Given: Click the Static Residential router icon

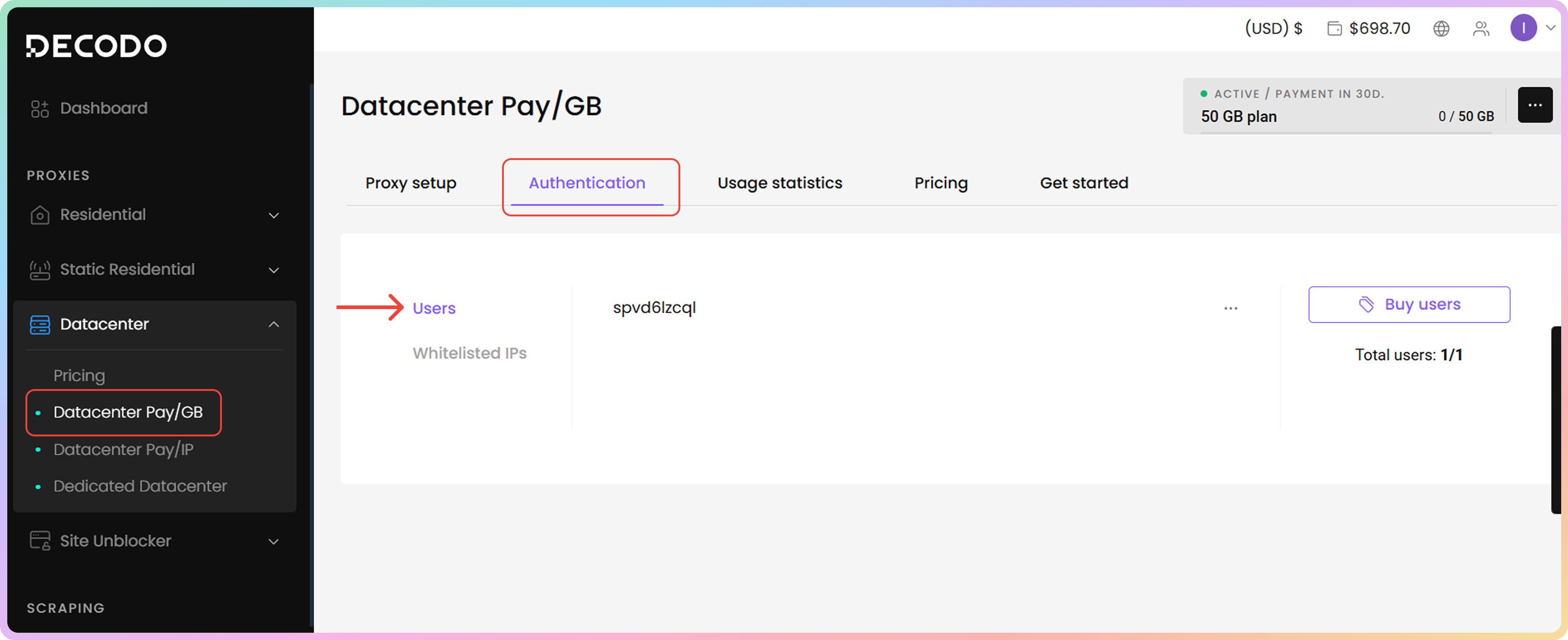Looking at the screenshot, I should click(40, 270).
